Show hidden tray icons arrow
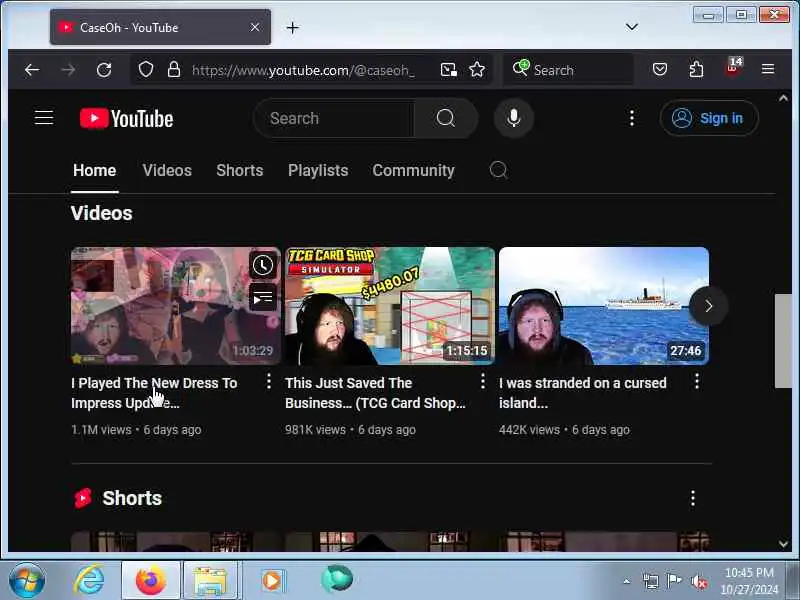 (627, 581)
